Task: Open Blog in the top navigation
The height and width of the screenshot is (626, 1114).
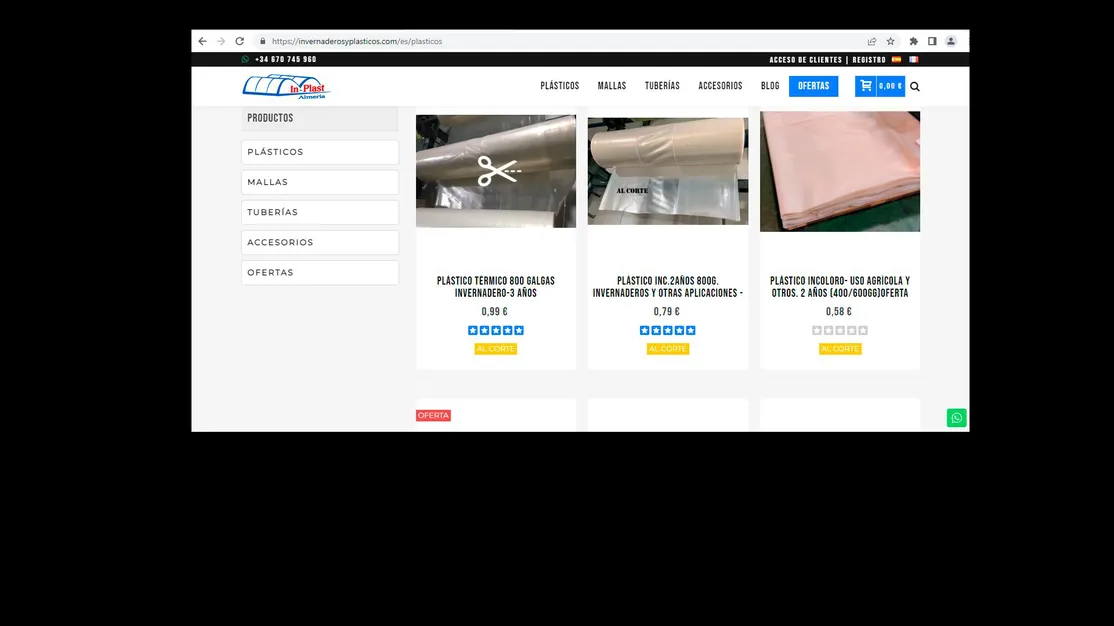Action: [770, 86]
